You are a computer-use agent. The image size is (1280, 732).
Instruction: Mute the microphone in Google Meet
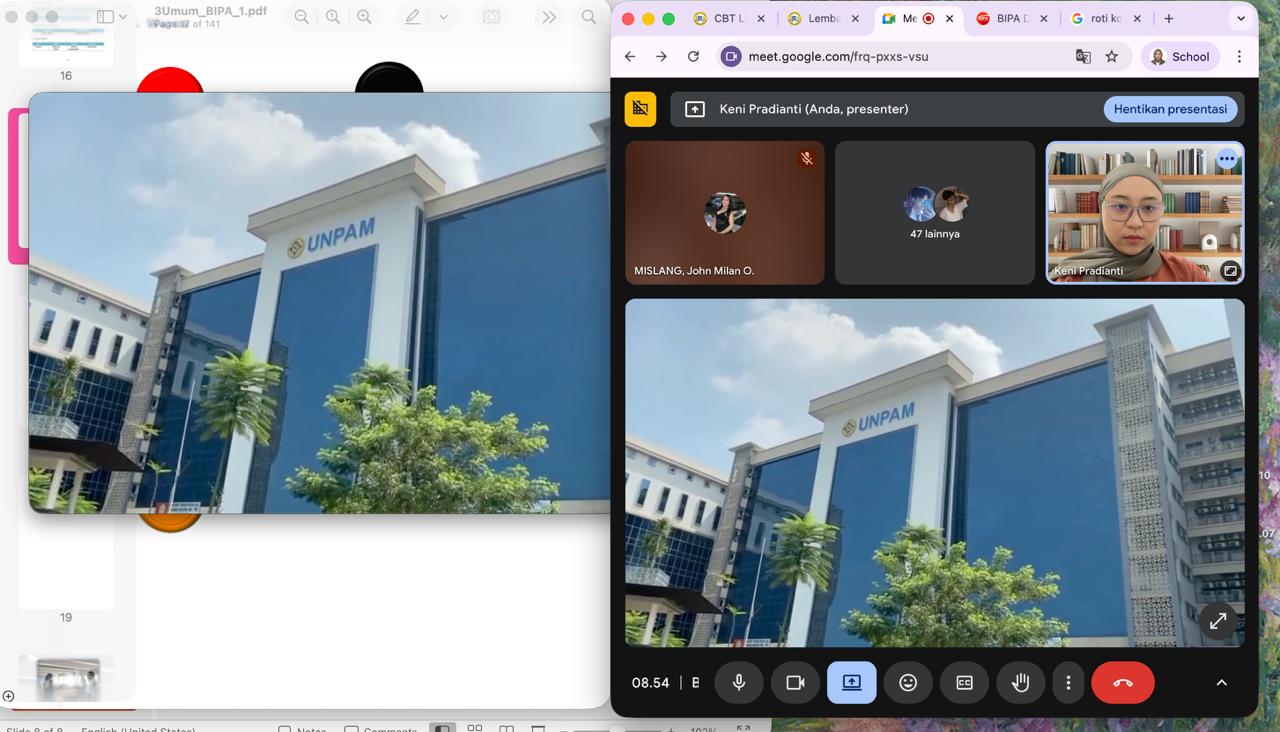[739, 683]
